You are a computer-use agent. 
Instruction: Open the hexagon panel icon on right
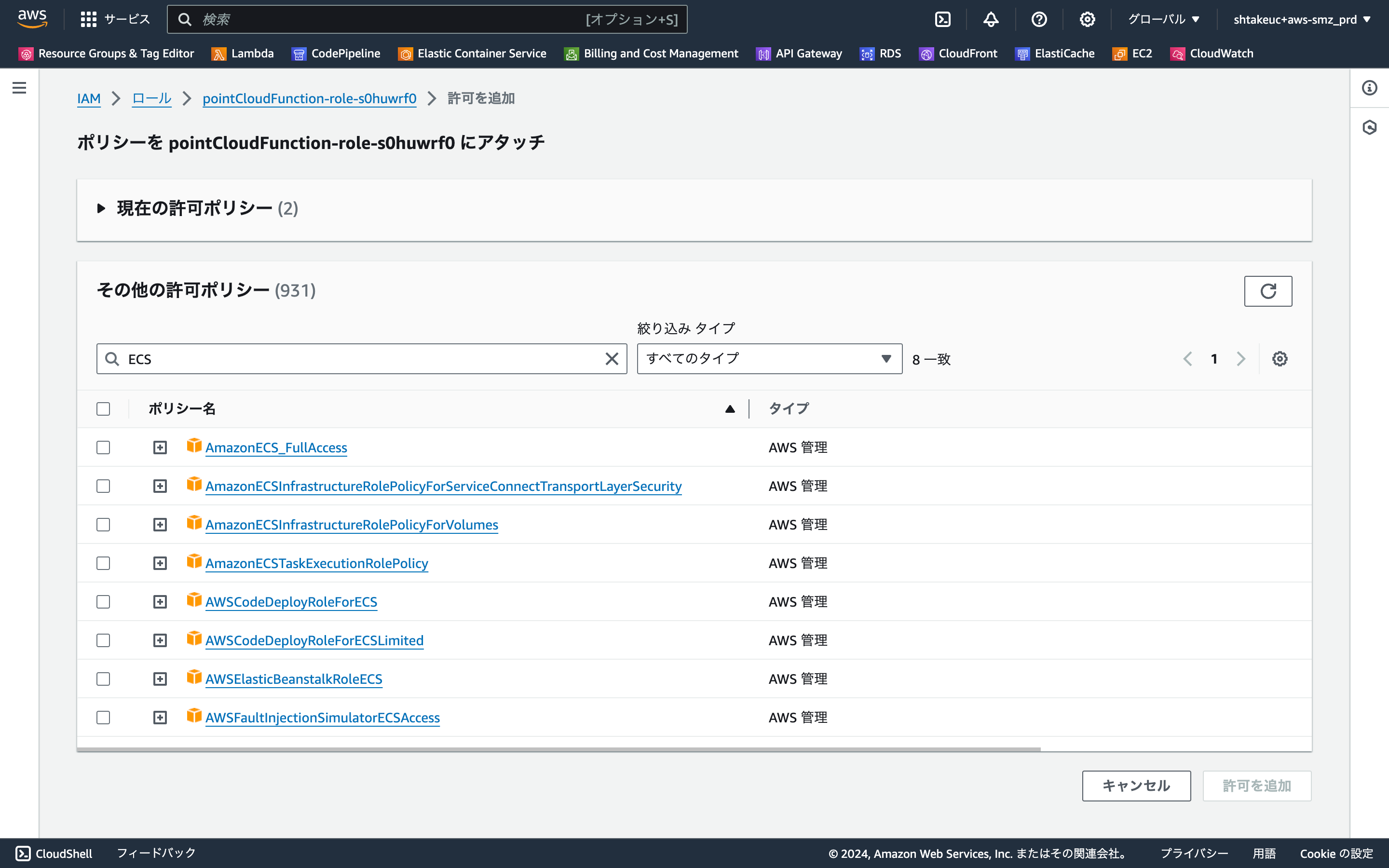coord(1370,127)
